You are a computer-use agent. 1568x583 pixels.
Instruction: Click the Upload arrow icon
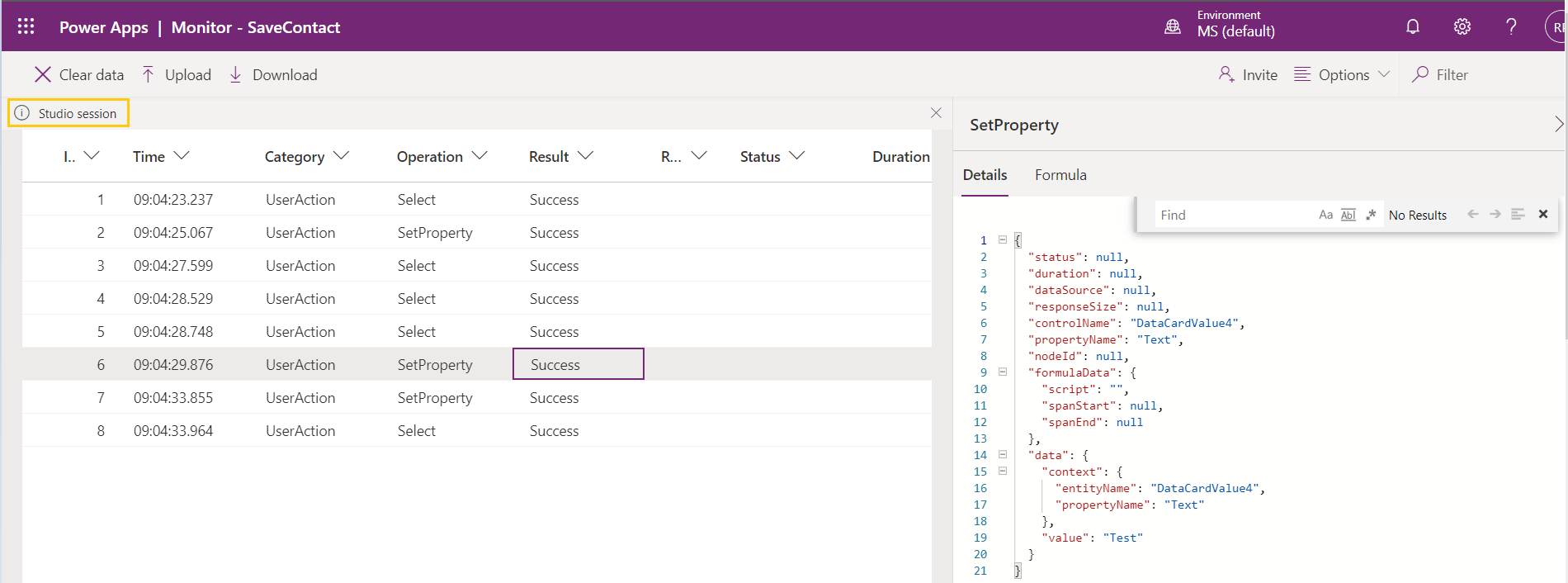148,74
